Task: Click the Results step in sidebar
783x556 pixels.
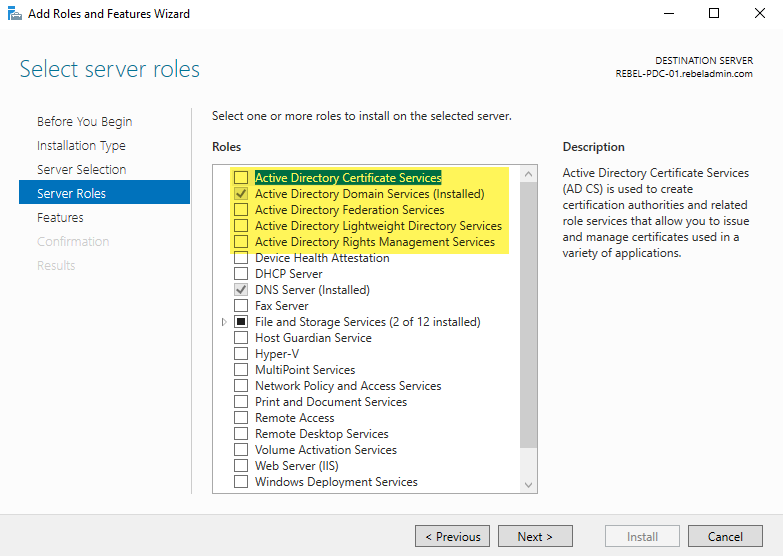Action: point(56,265)
